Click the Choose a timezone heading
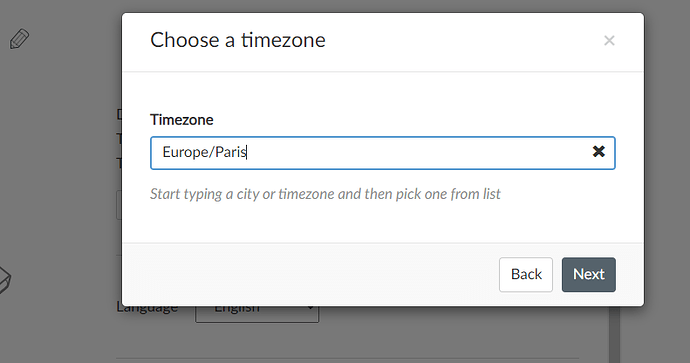This screenshot has width=690, height=363. click(x=238, y=40)
